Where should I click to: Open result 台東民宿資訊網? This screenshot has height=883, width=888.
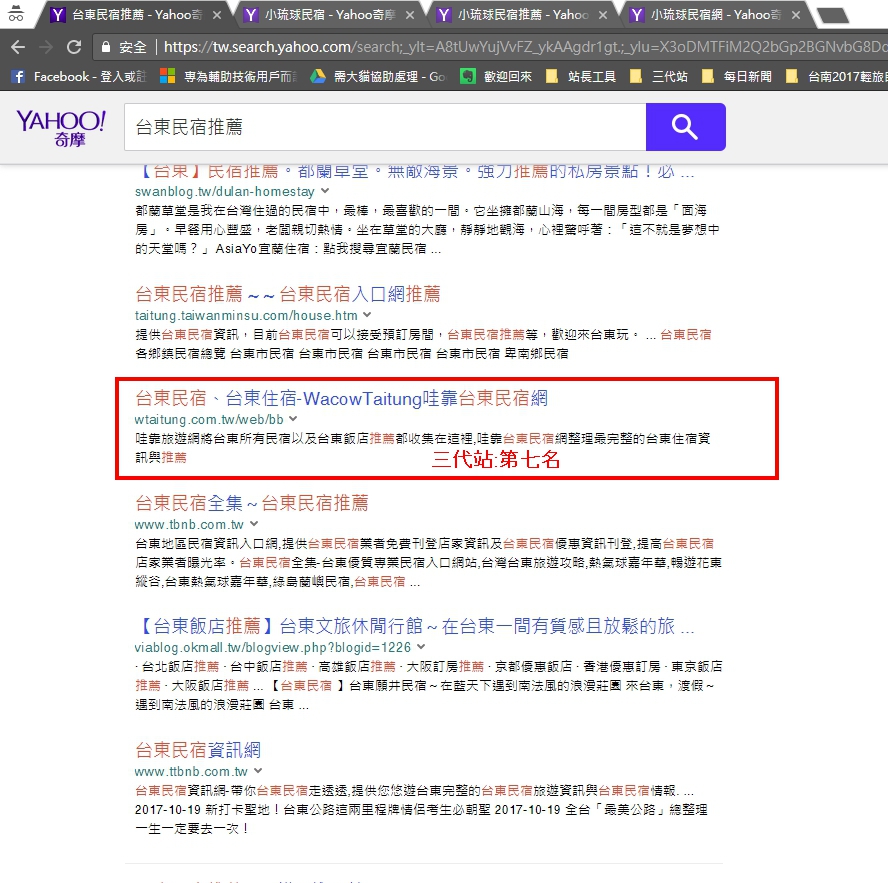pyautogui.click(x=198, y=750)
